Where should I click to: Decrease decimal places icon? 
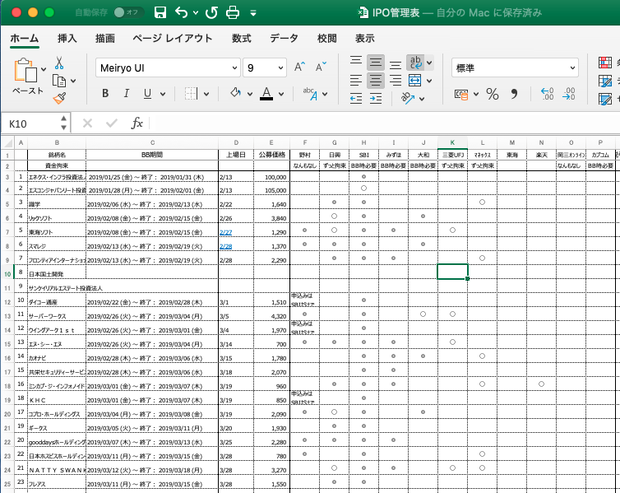[x=569, y=94]
